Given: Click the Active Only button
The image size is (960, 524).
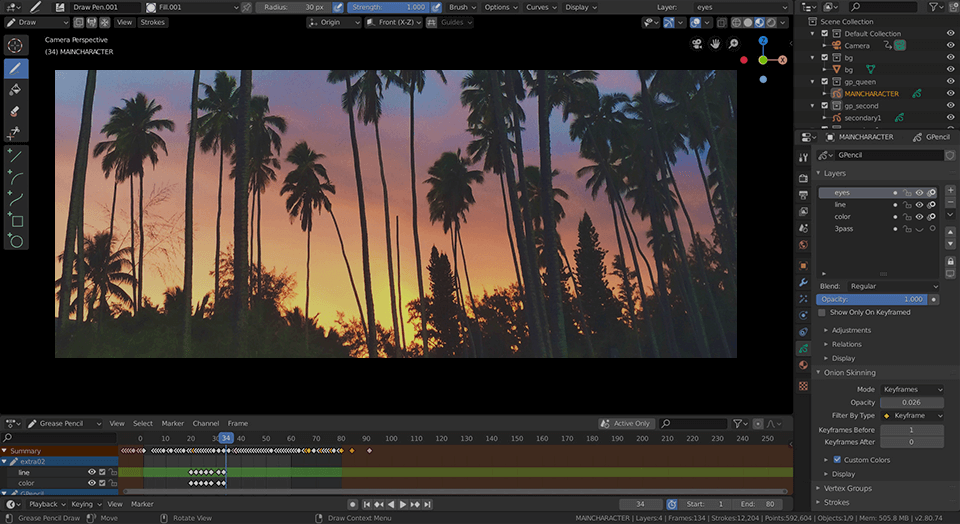Looking at the screenshot, I should tap(626, 423).
